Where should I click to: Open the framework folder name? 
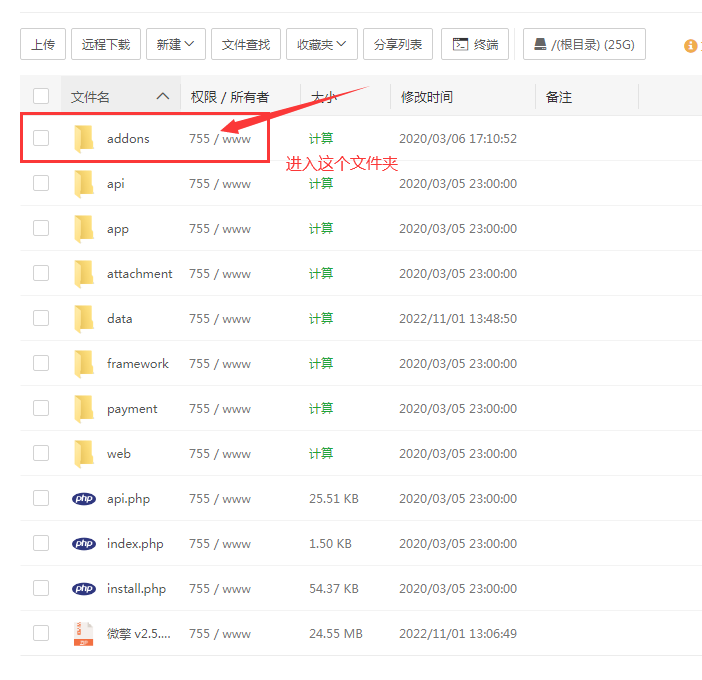[x=137, y=364]
